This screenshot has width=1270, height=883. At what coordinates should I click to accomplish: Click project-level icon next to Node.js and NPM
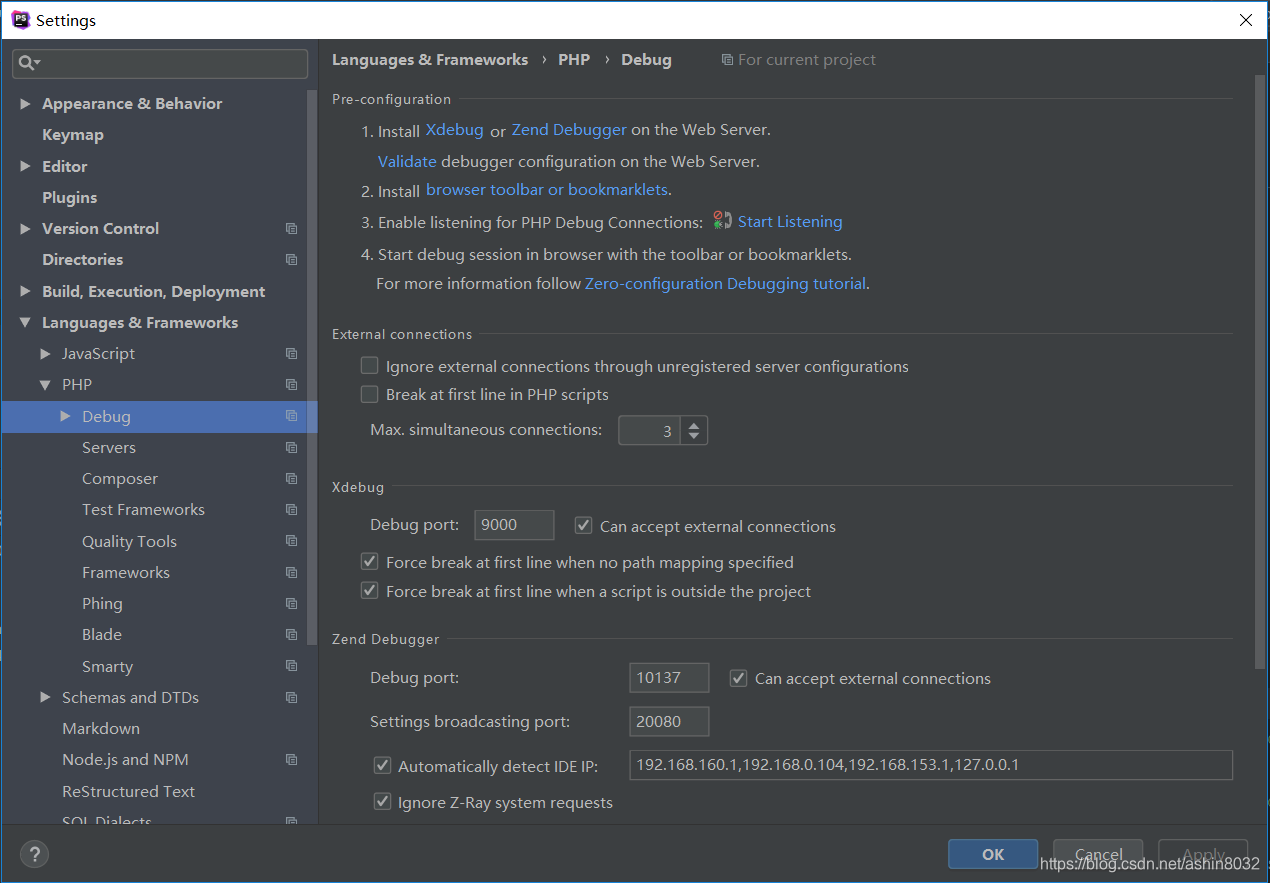pos(291,760)
